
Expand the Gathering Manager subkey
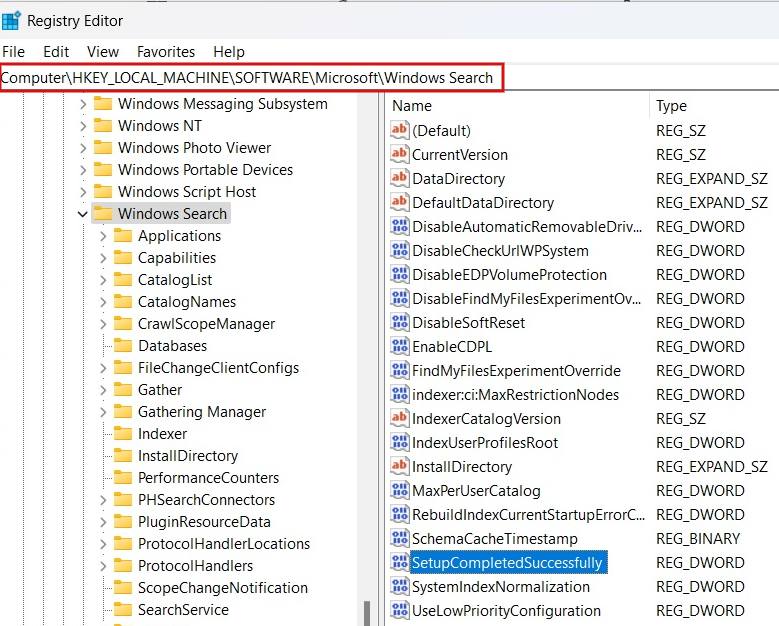pos(103,412)
